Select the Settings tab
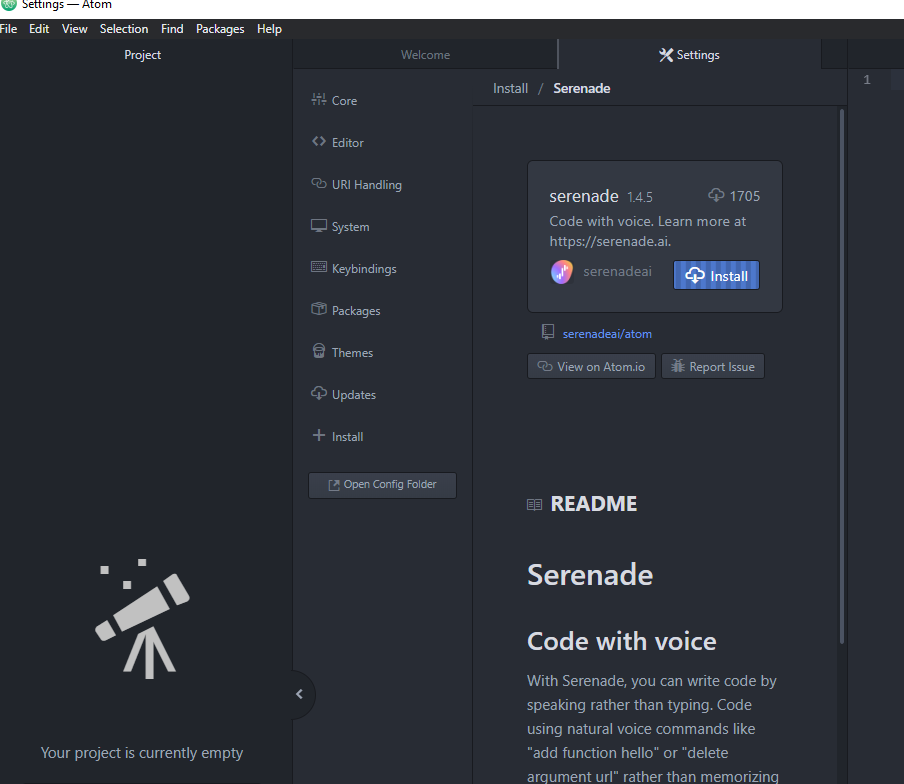This screenshot has height=784, width=904. 690,55
